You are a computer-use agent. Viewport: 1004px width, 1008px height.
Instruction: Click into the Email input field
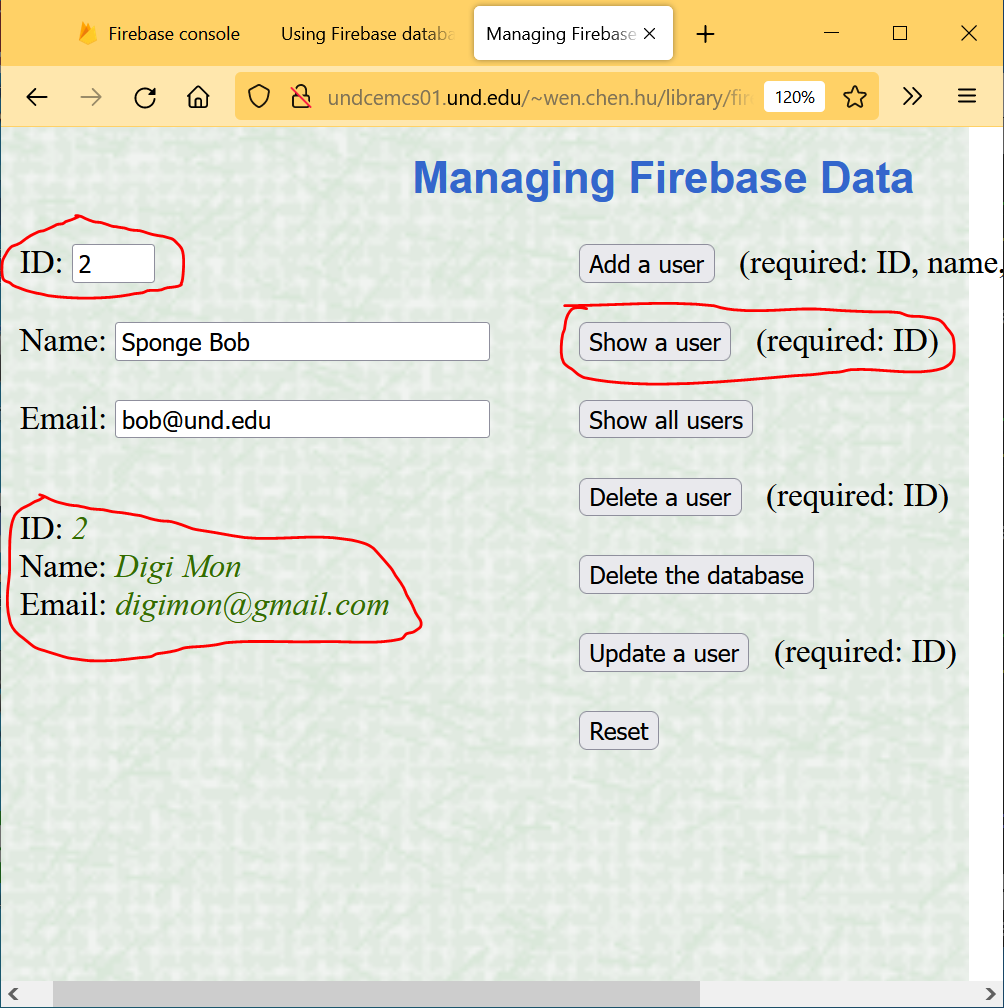(302, 420)
